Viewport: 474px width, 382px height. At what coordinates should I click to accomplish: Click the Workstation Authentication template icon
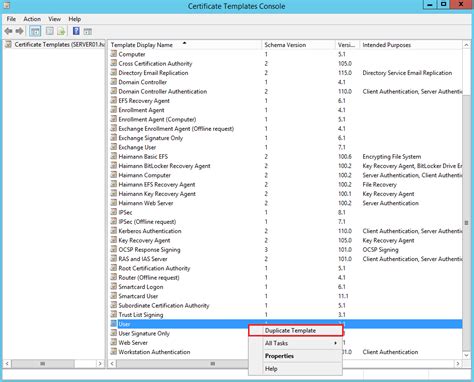(114, 352)
